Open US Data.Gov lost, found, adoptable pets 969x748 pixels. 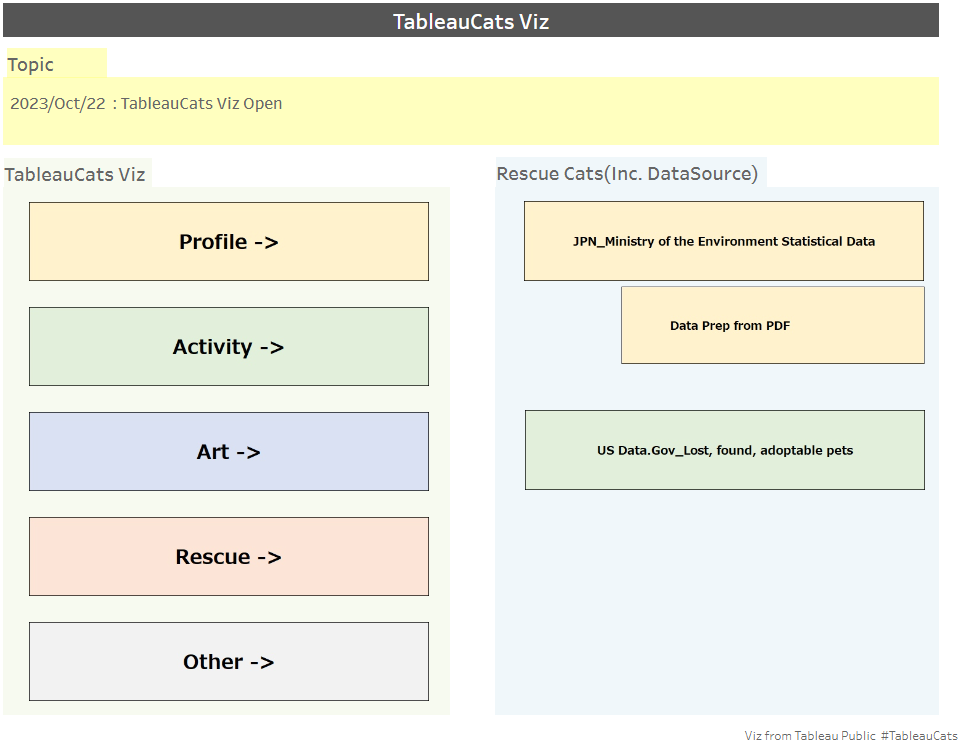(725, 450)
